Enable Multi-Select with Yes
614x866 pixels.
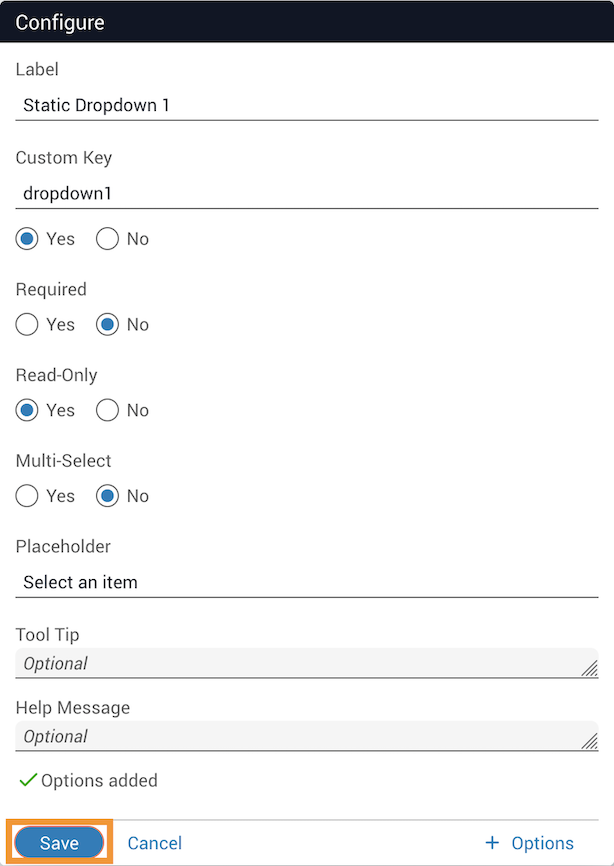(28, 496)
